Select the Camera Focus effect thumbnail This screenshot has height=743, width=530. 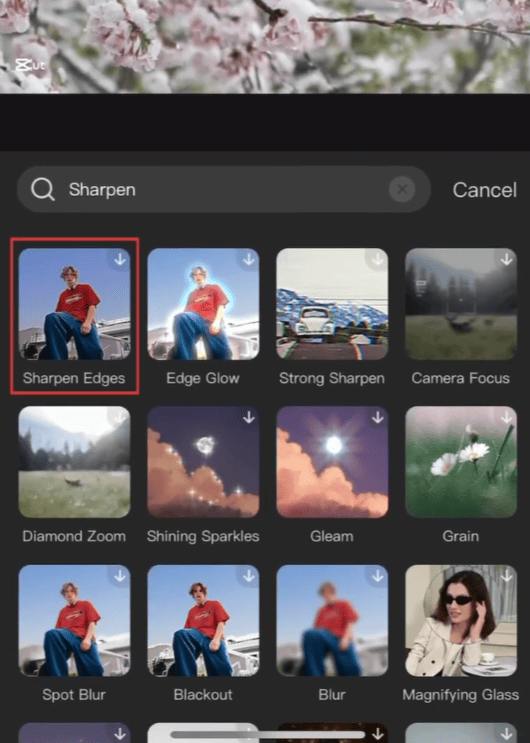pos(461,304)
